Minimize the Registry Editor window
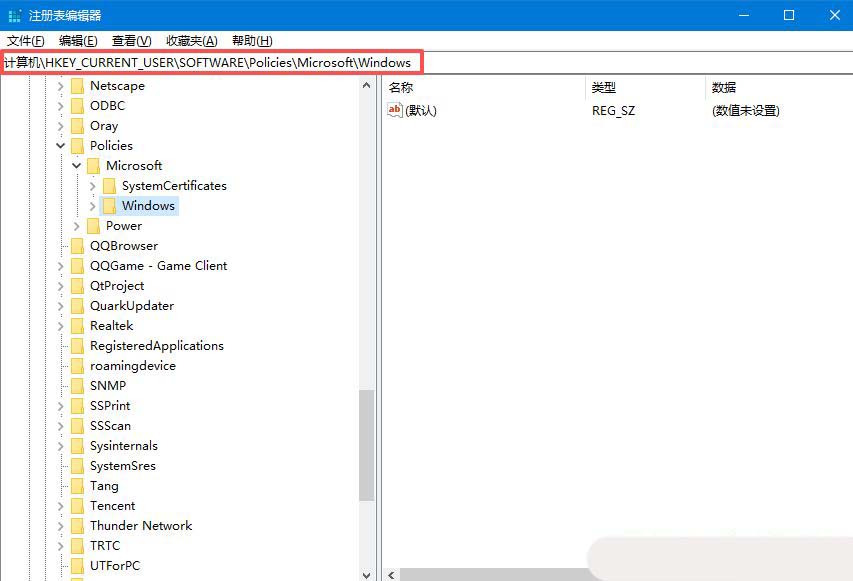 tap(744, 15)
